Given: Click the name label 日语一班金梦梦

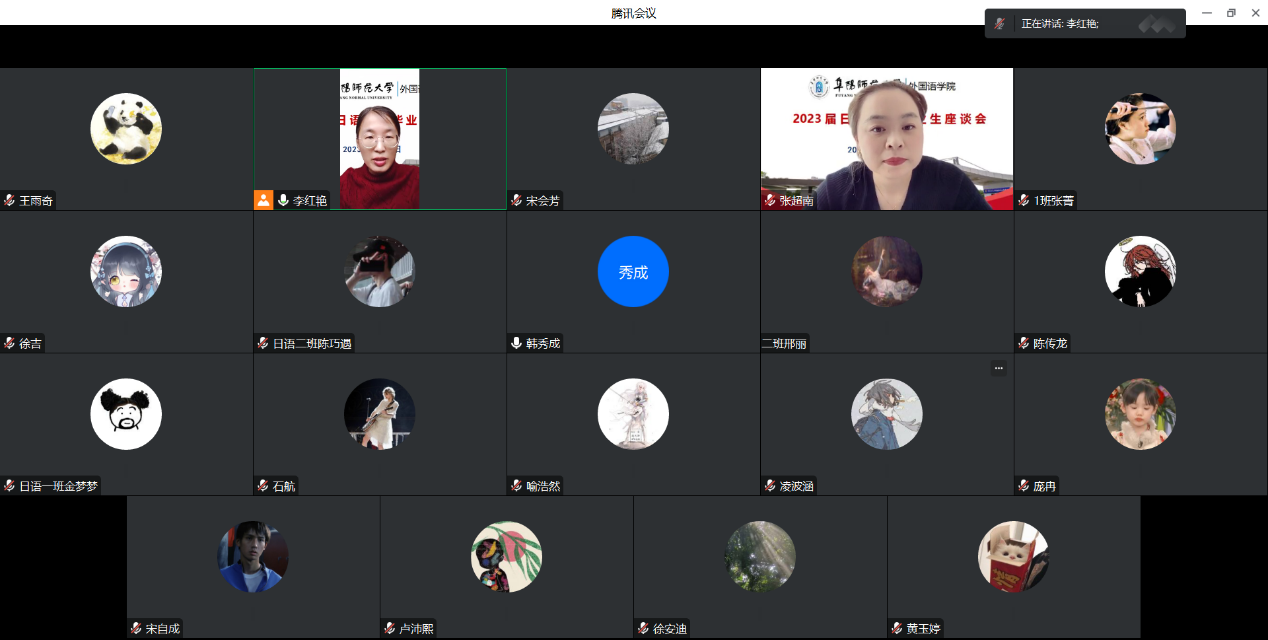Looking at the screenshot, I should point(59,486).
